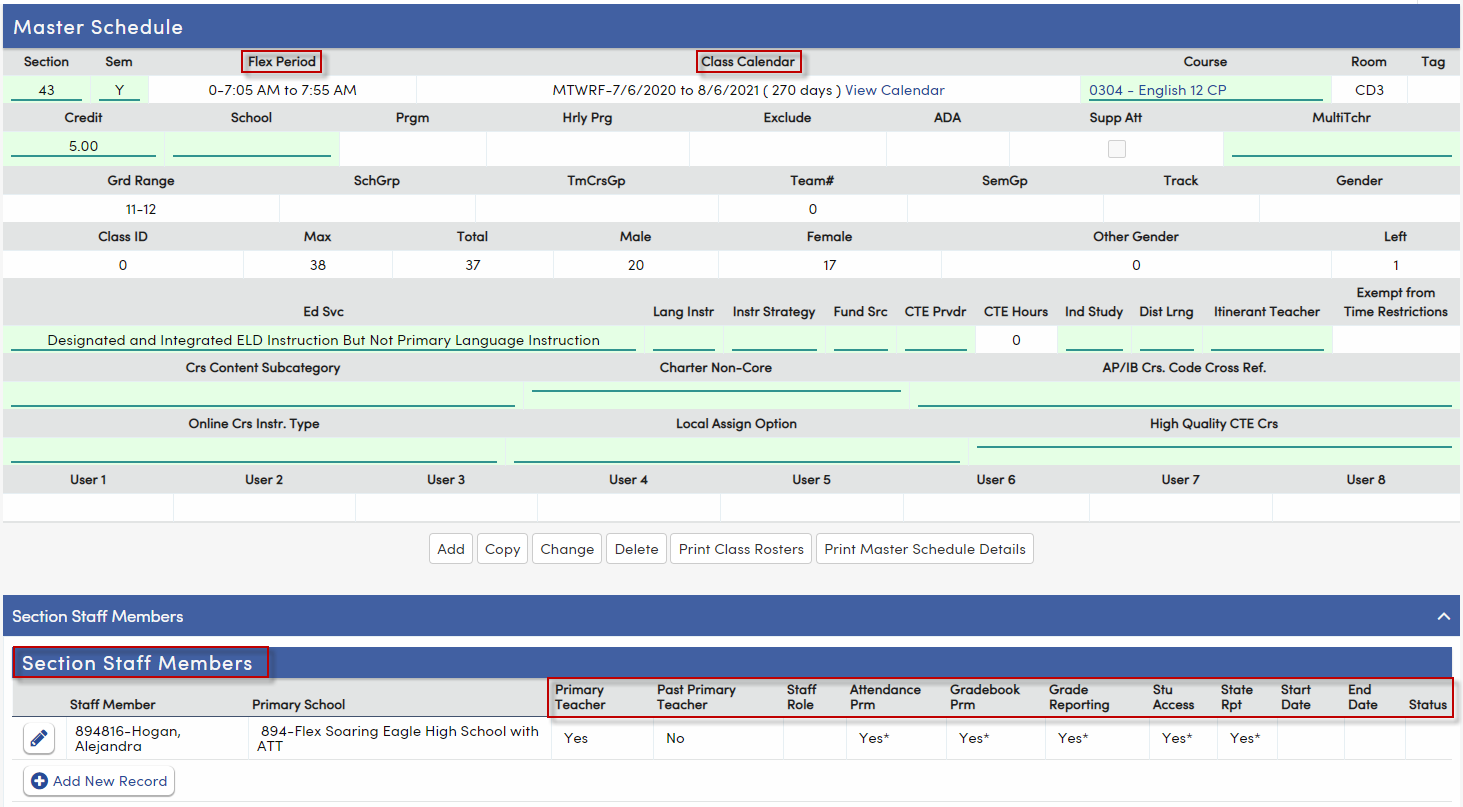Copy the current section
Viewport: 1463px width, 807px height.
tap(501, 548)
